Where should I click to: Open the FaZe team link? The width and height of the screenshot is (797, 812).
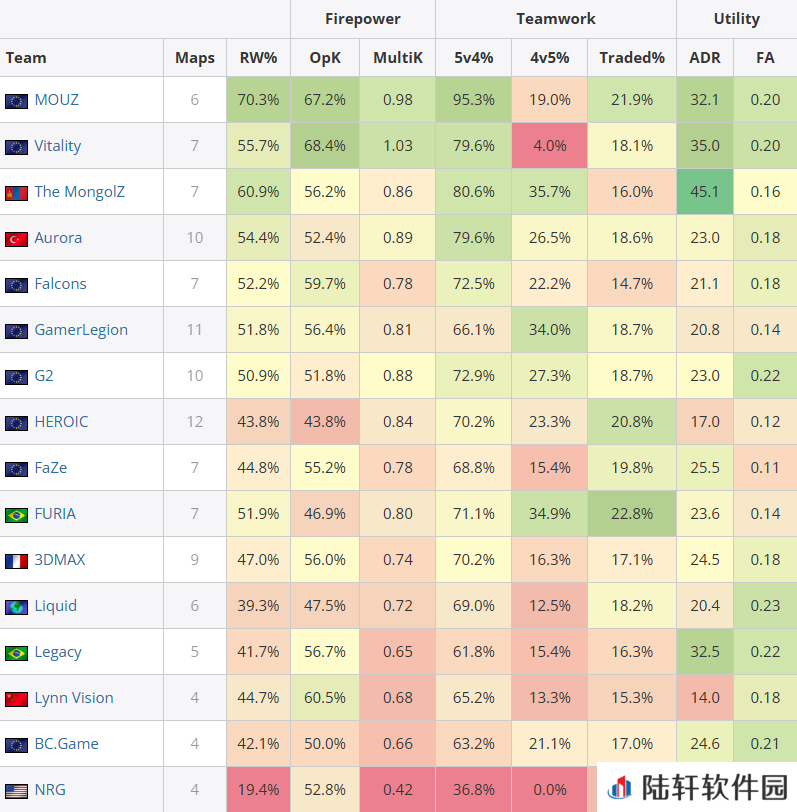point(50,468)
